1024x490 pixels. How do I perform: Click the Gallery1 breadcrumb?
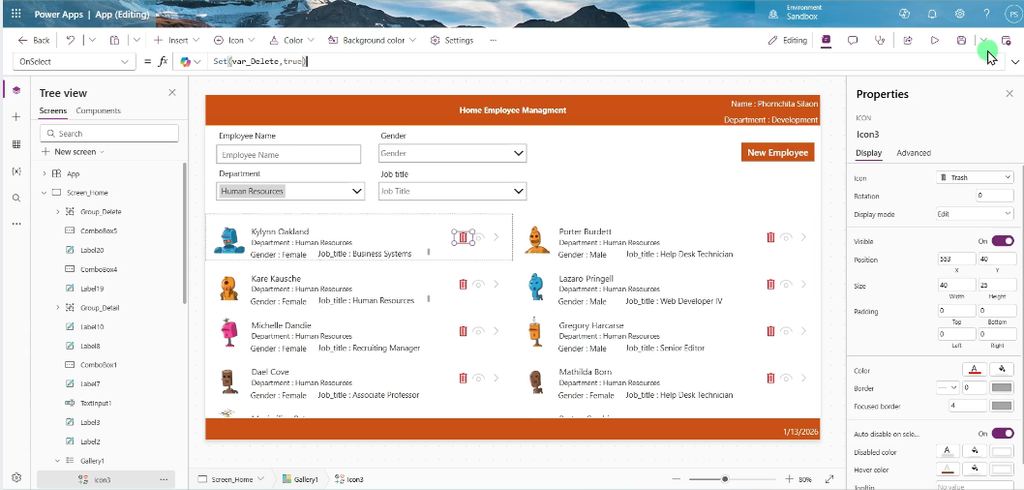[300, 479]
